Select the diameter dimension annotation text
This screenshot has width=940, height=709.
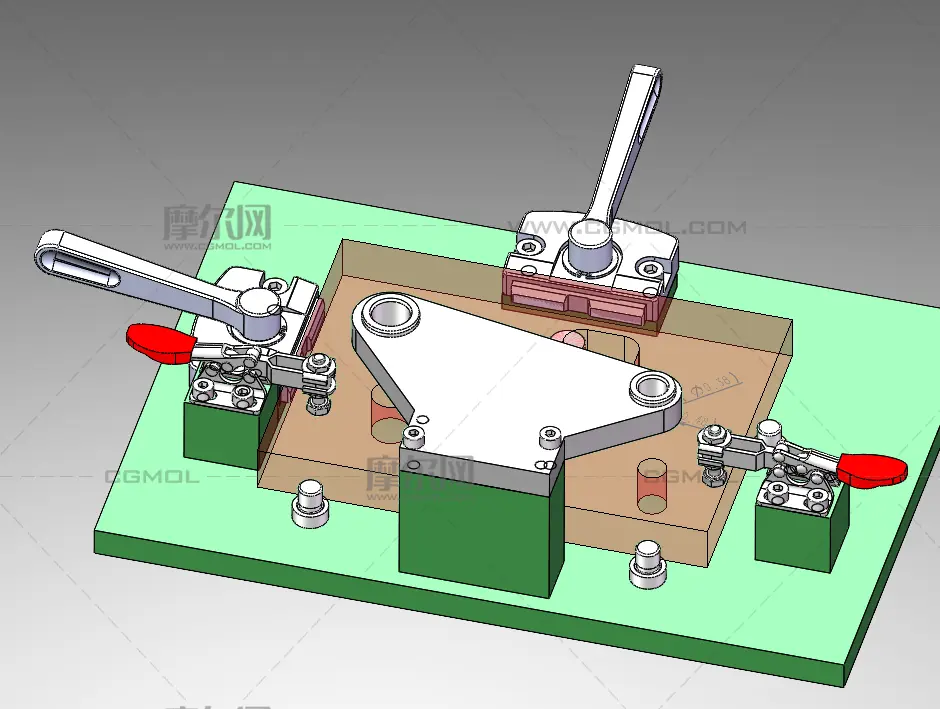(716, 382)
